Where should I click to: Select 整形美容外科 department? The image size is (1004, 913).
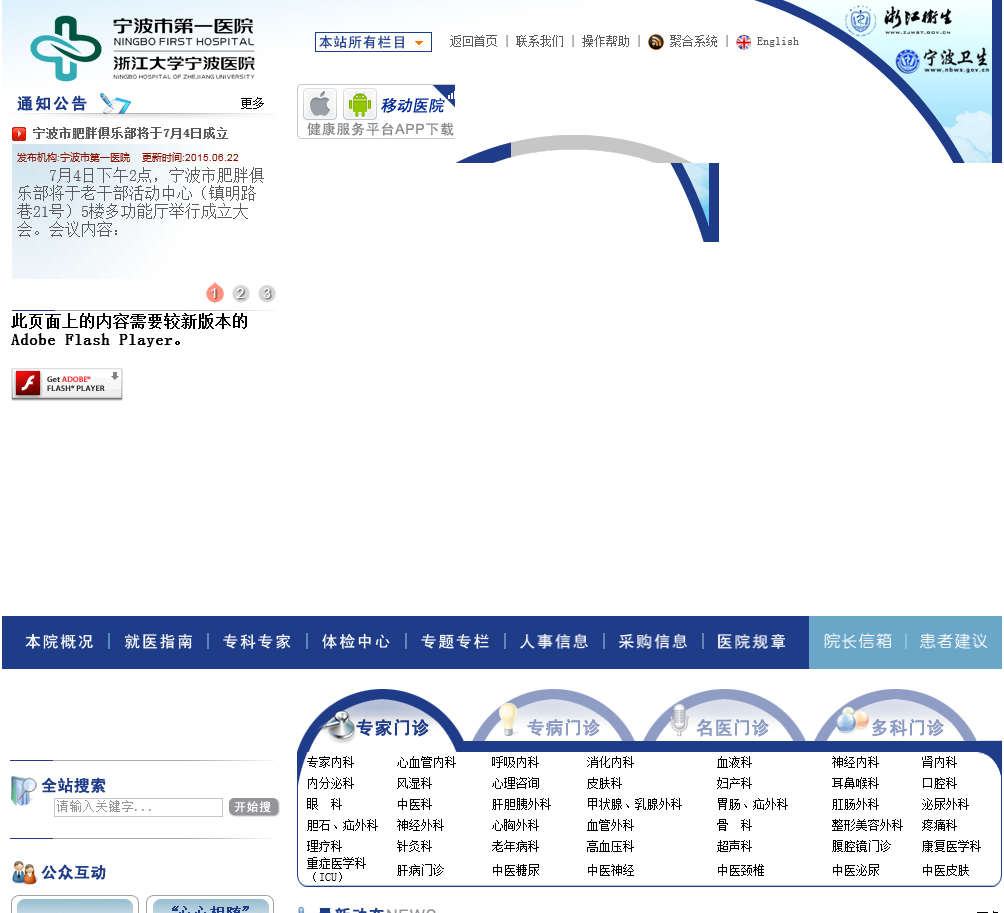click(x=867, y=826)
